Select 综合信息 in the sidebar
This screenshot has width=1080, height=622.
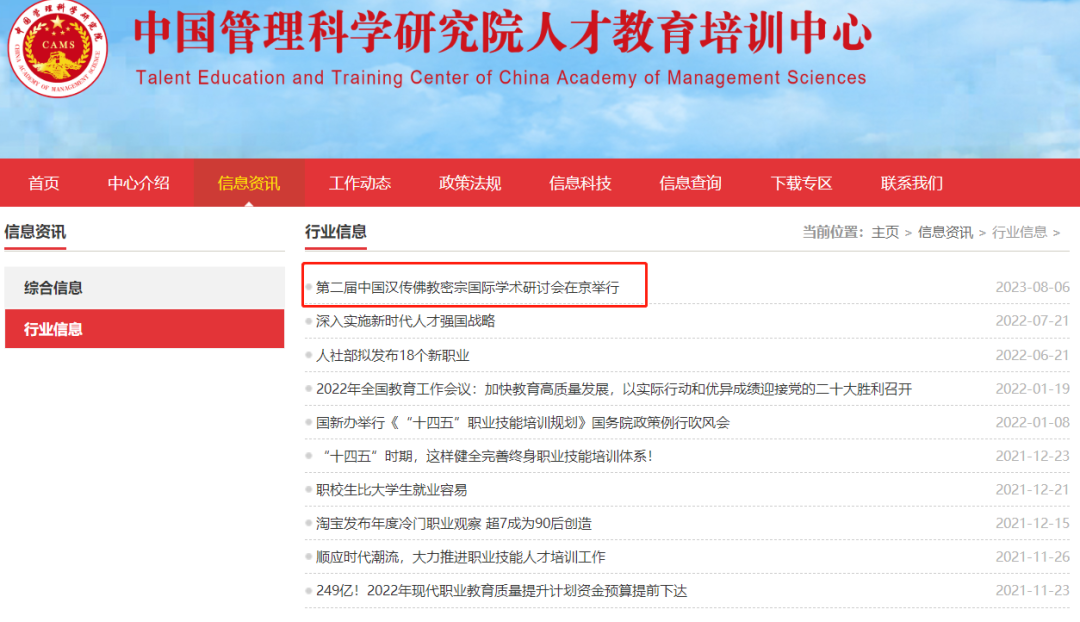pos(145,288)
